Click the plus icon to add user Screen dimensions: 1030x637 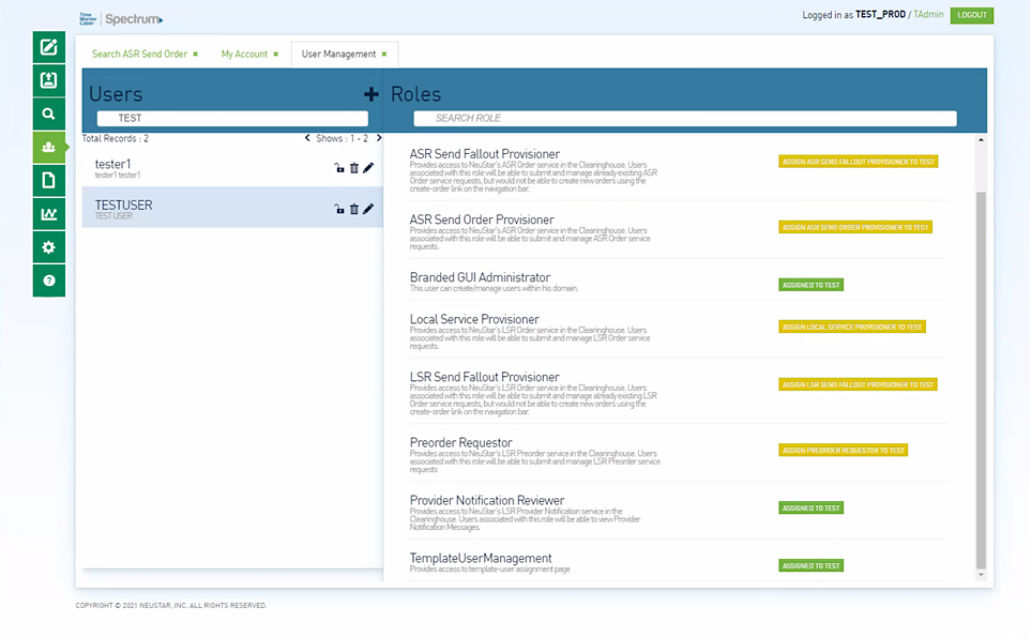[x=371, y=94]
